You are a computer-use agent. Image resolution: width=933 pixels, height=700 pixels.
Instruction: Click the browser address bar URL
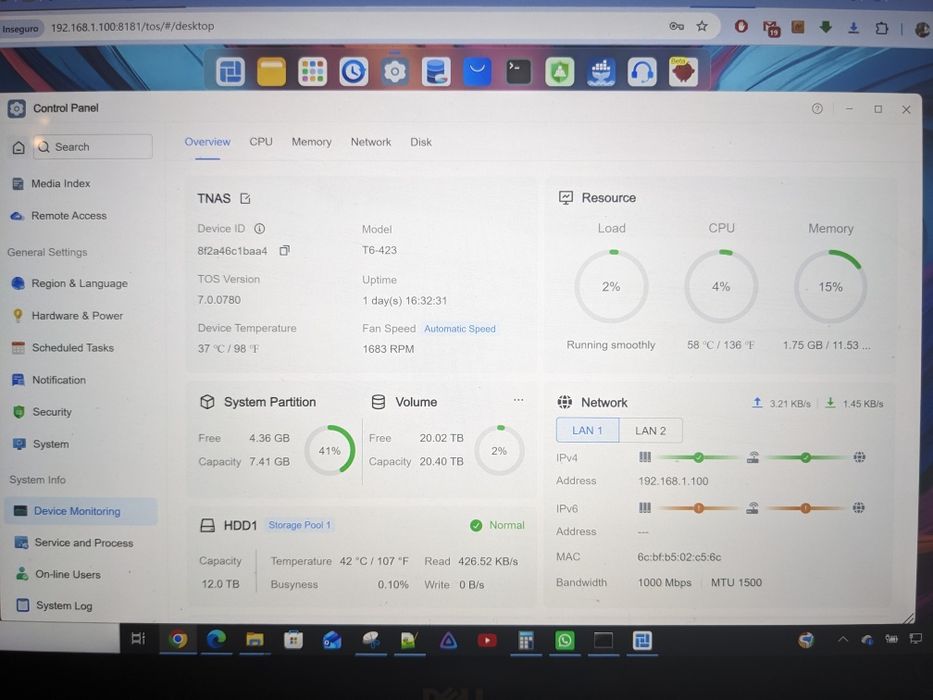(133, 26)
